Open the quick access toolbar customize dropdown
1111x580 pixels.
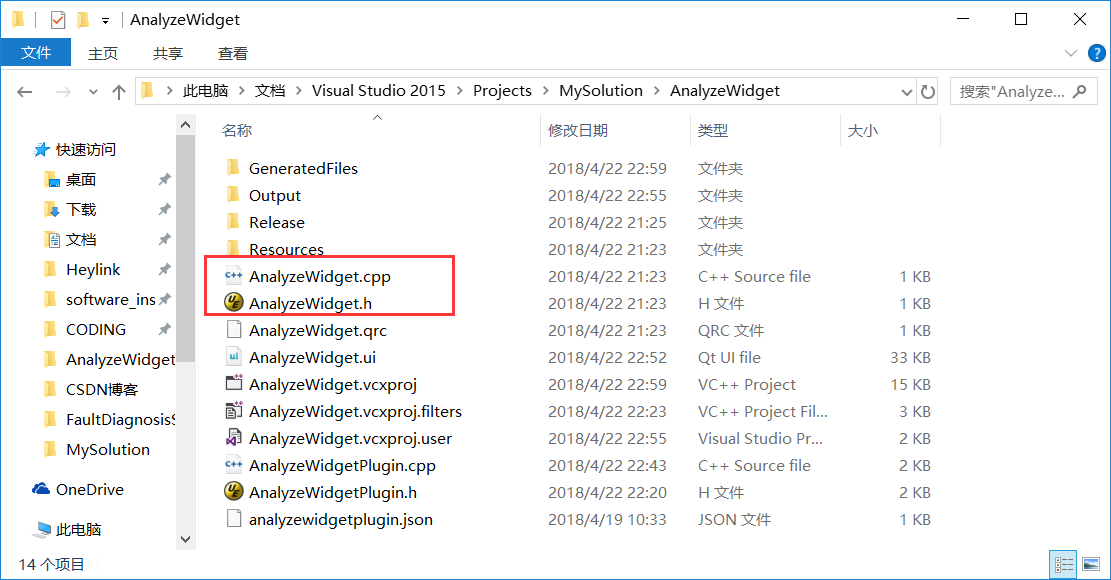click(105, 21)
